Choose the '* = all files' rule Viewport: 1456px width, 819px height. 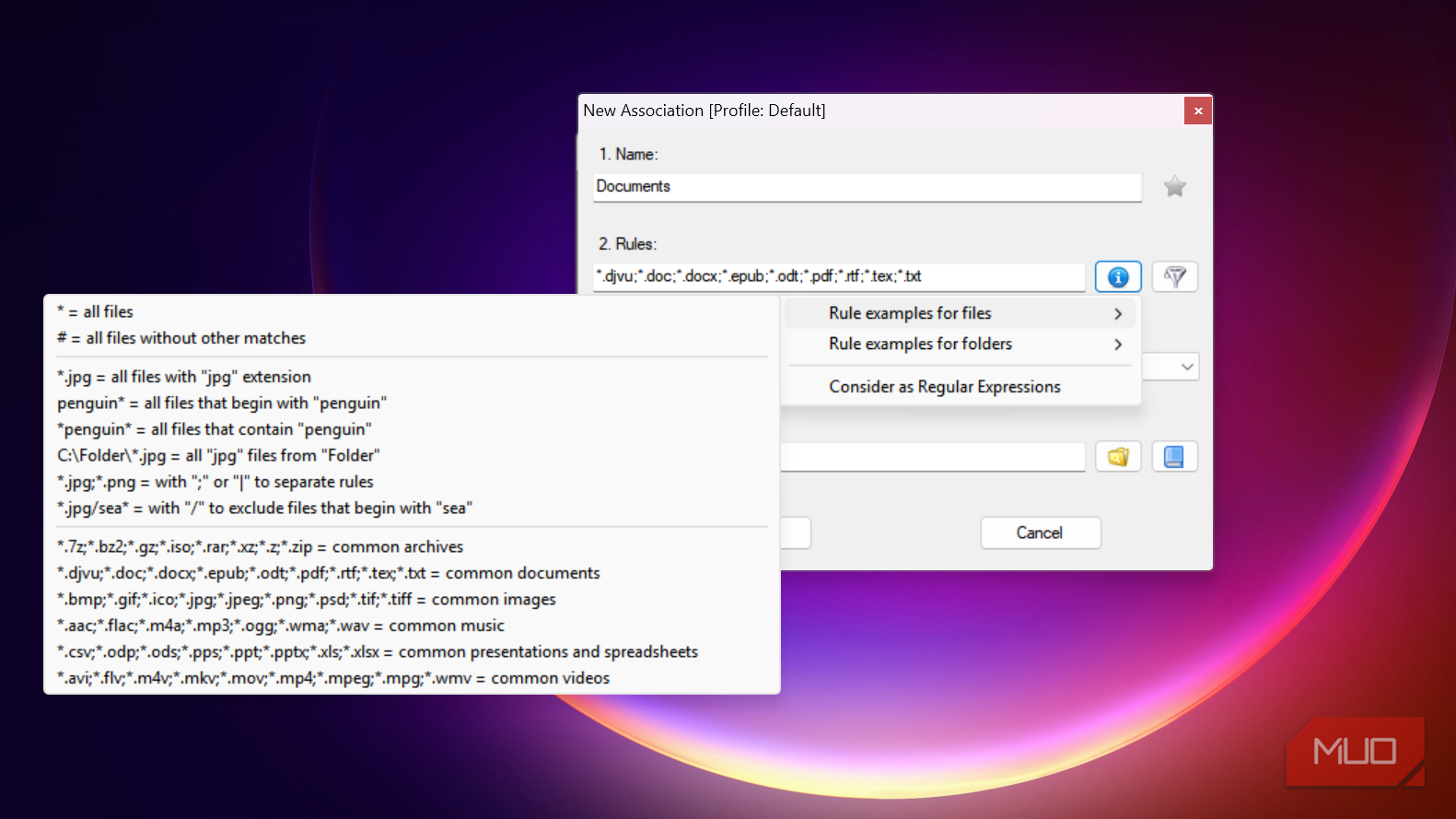pos(412,311)
